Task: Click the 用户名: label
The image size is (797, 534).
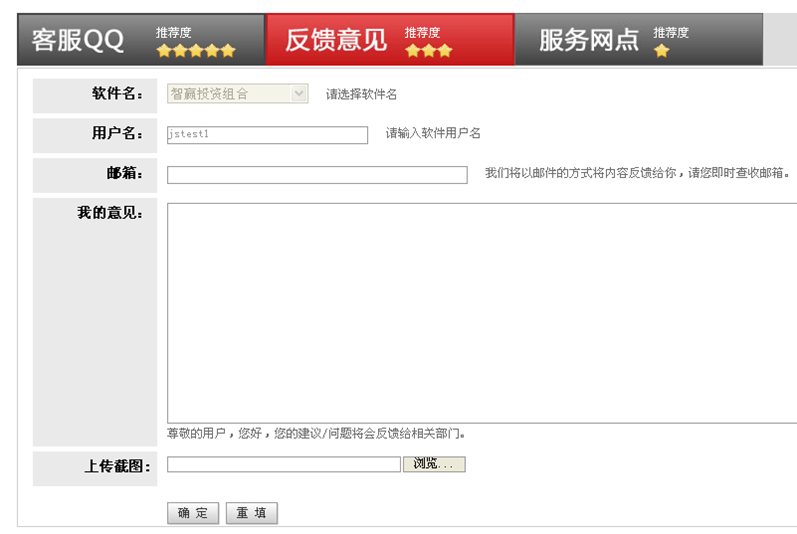Action: [x=117, y=133]
